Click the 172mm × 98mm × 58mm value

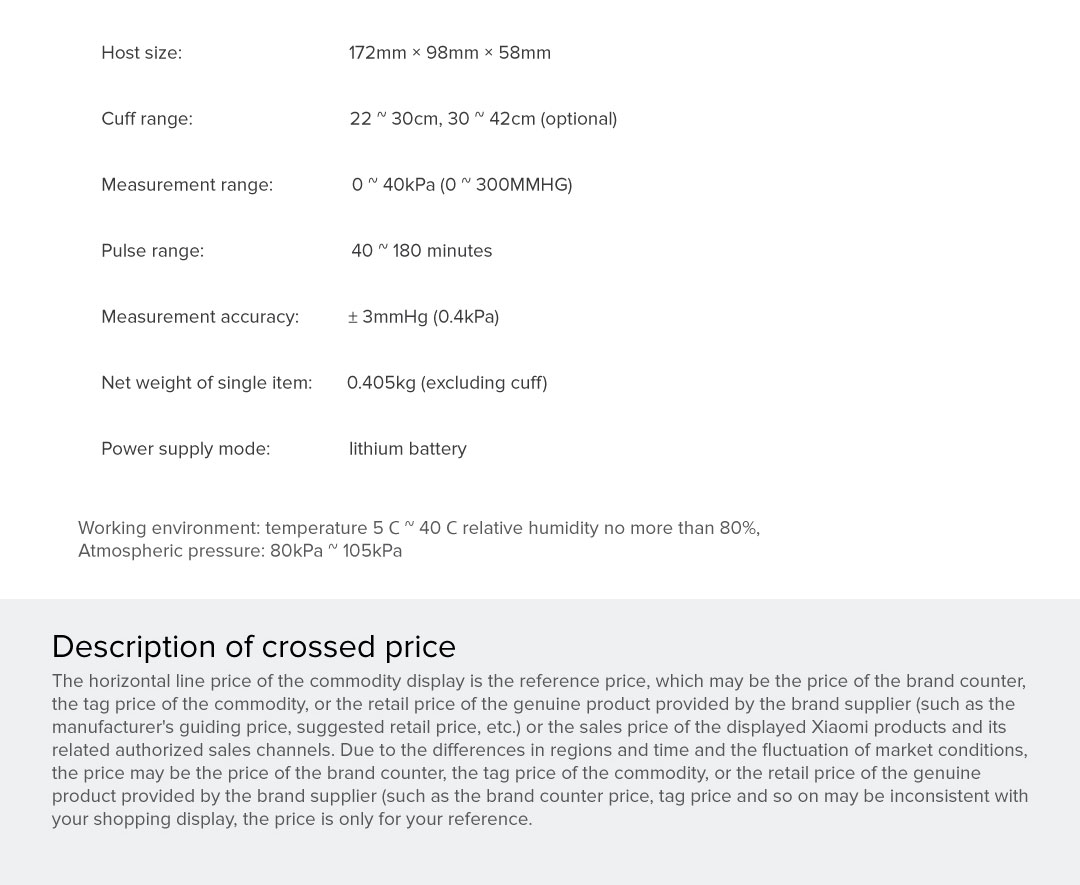click(449, 53)
